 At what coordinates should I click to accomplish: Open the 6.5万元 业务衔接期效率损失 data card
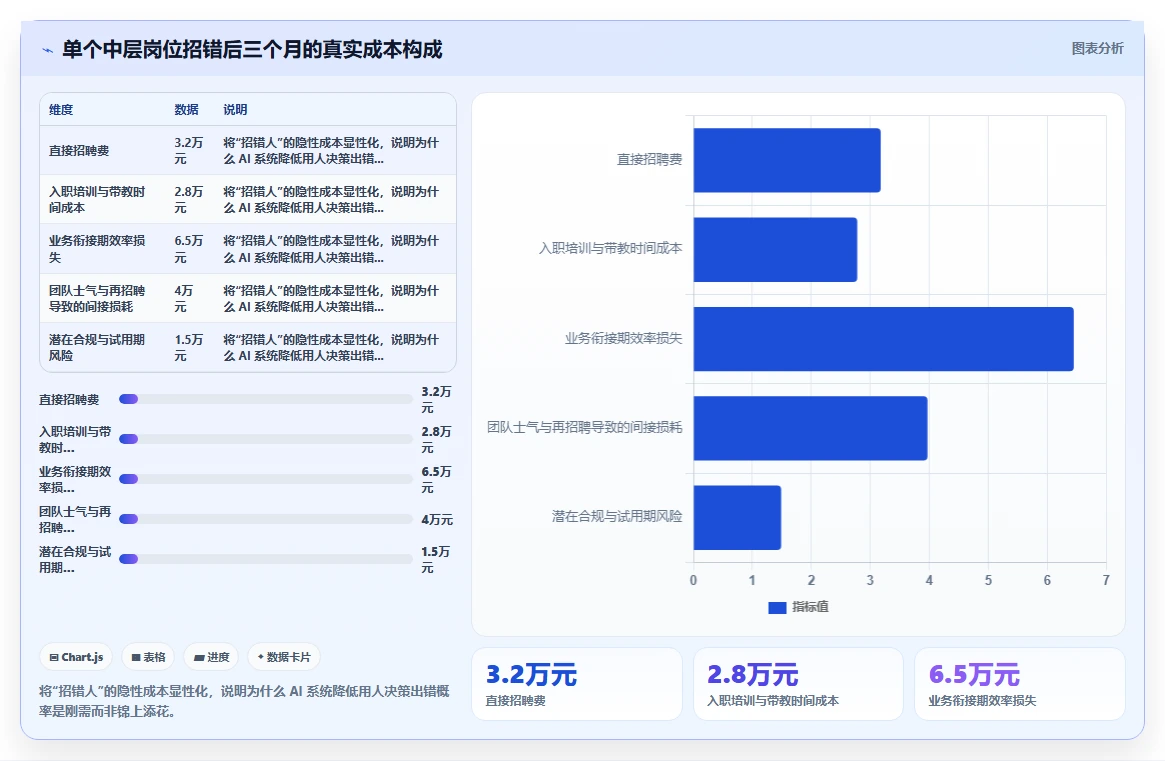click(x=1019, y=684)
